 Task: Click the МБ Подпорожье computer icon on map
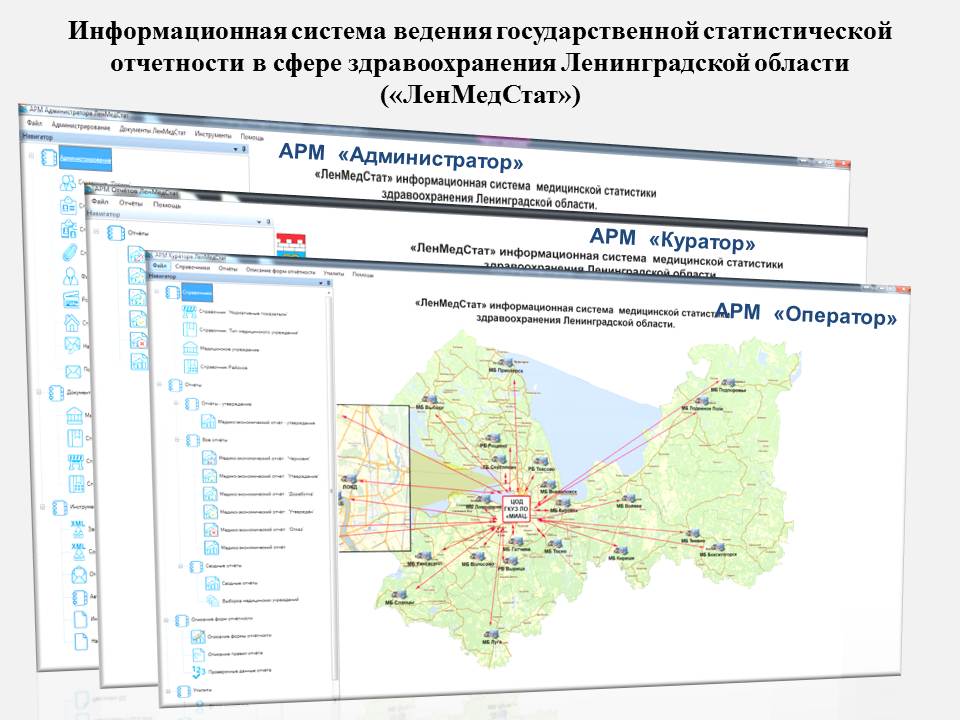727,382
